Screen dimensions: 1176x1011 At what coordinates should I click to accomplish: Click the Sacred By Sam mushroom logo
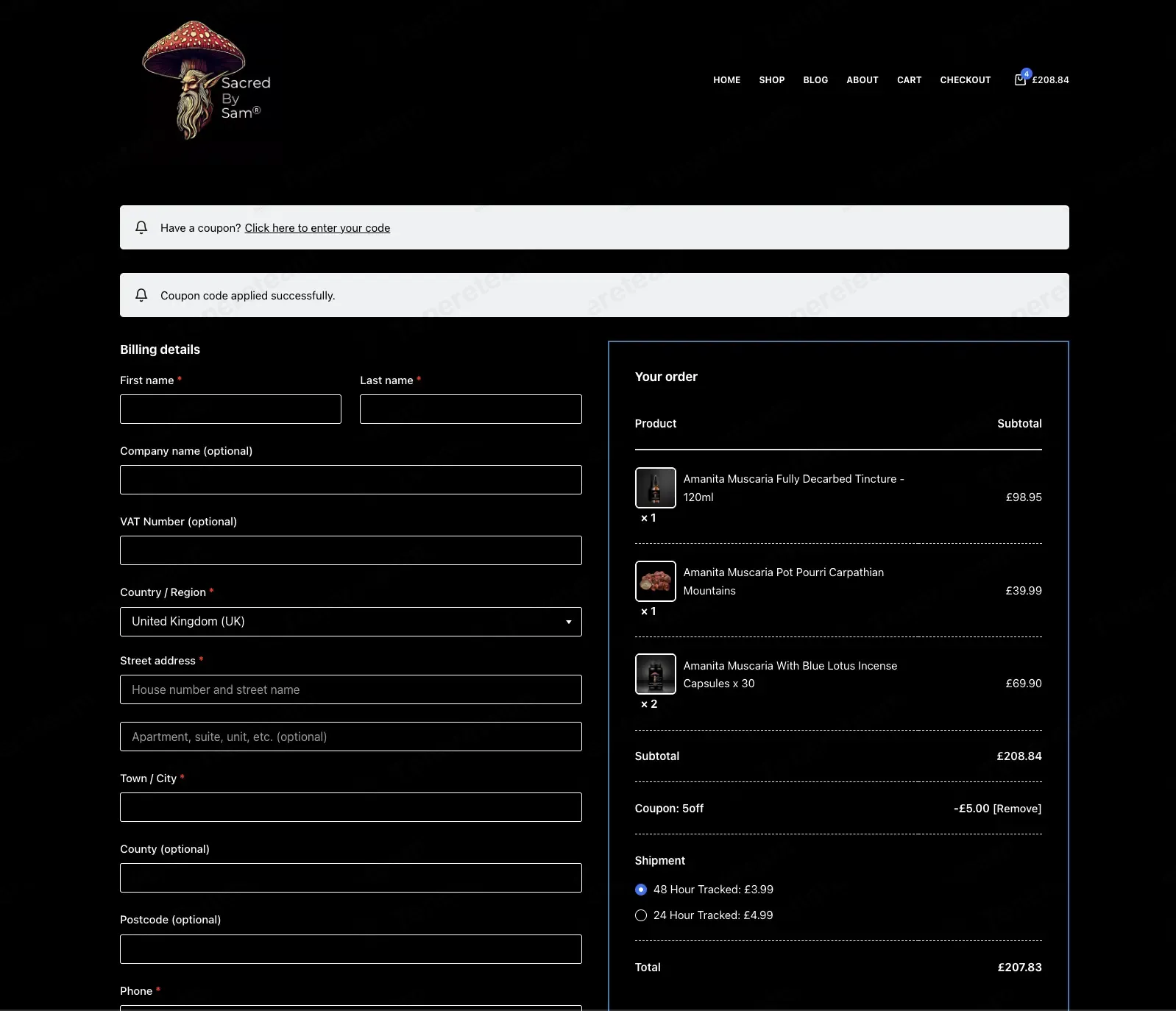click(x=205, y=80)
